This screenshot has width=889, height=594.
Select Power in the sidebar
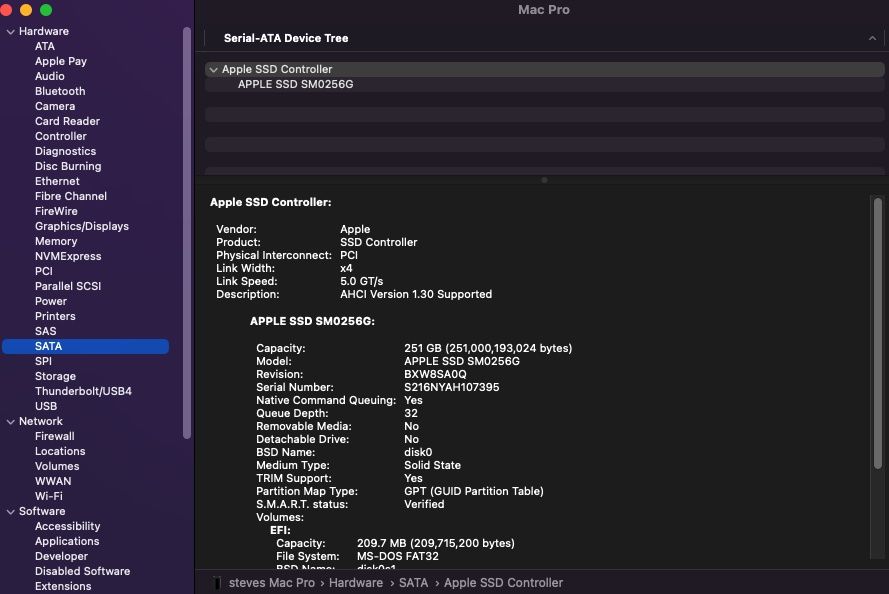[50, 302]
